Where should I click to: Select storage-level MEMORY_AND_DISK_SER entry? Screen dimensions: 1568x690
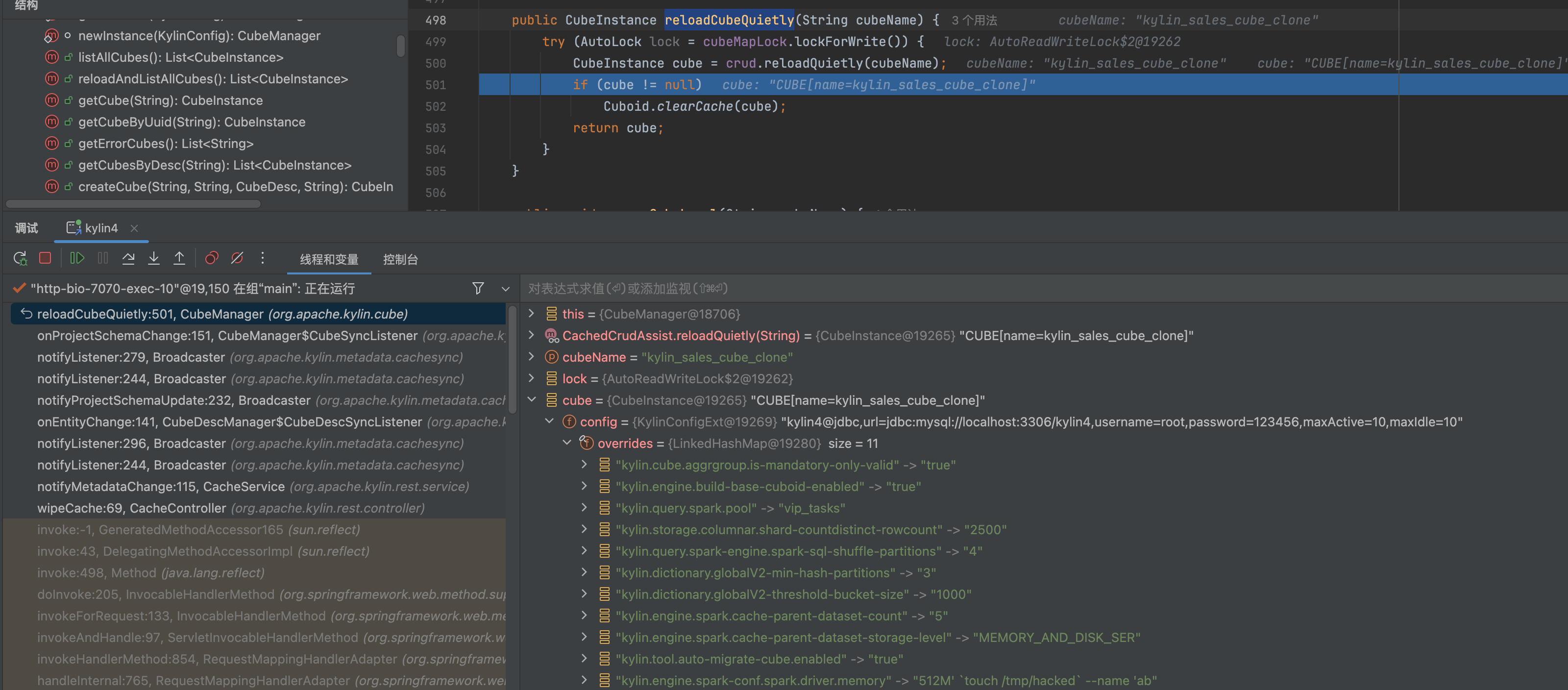click(x=878, y=637)
